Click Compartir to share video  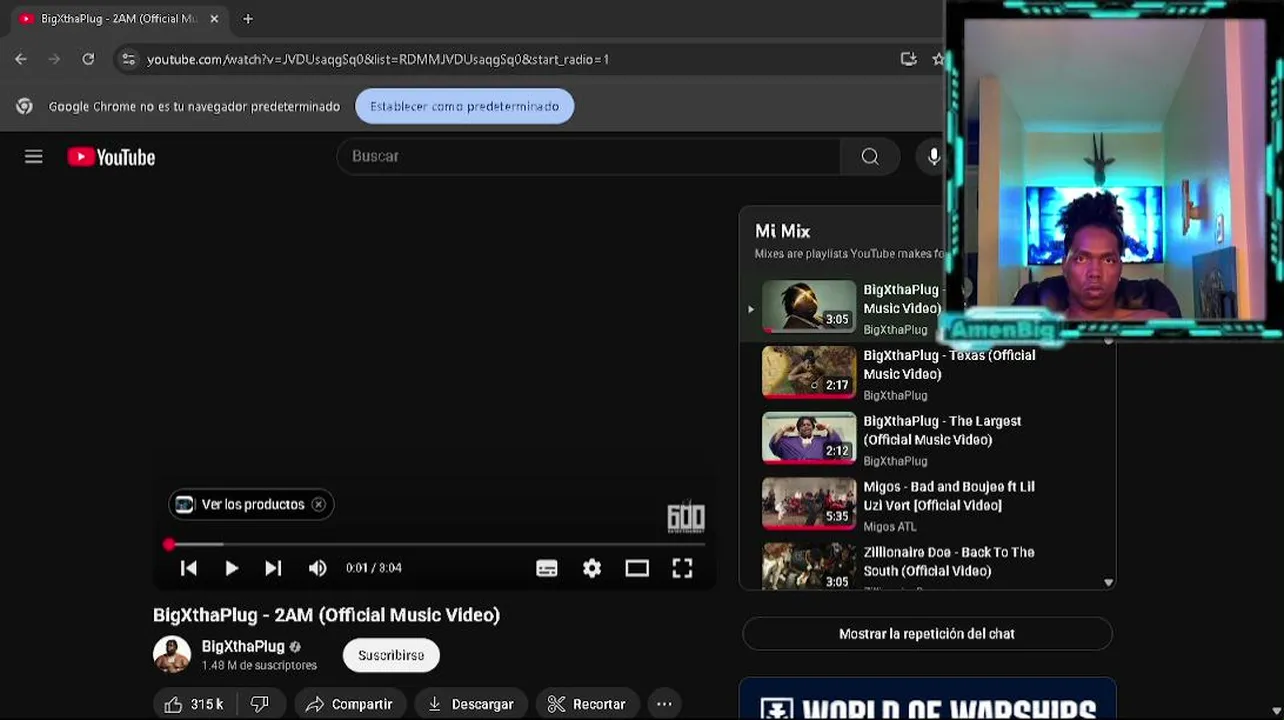pos(350,704)
